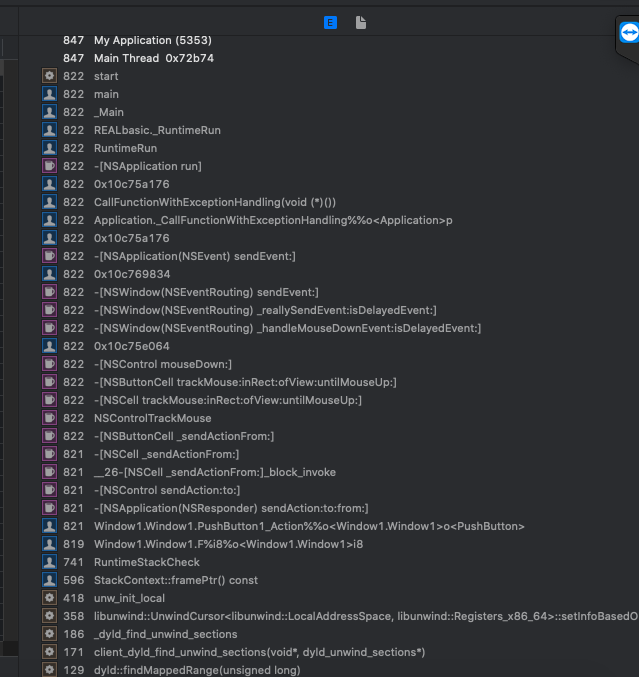This screenshot has height=677, width=639.
Task: Click the gear icon next to unw_init_local
Action: pyautogui.click(x=49, y=598)
